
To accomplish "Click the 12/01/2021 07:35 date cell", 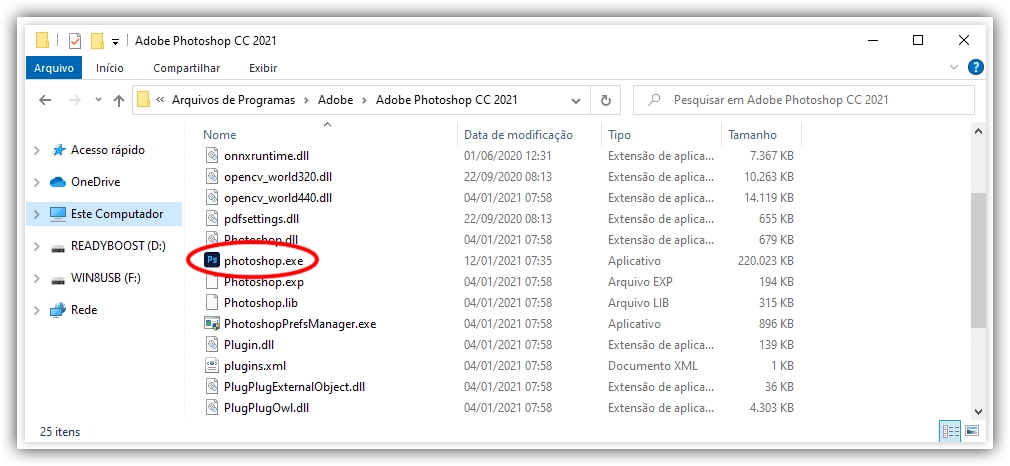I will 508,260.
